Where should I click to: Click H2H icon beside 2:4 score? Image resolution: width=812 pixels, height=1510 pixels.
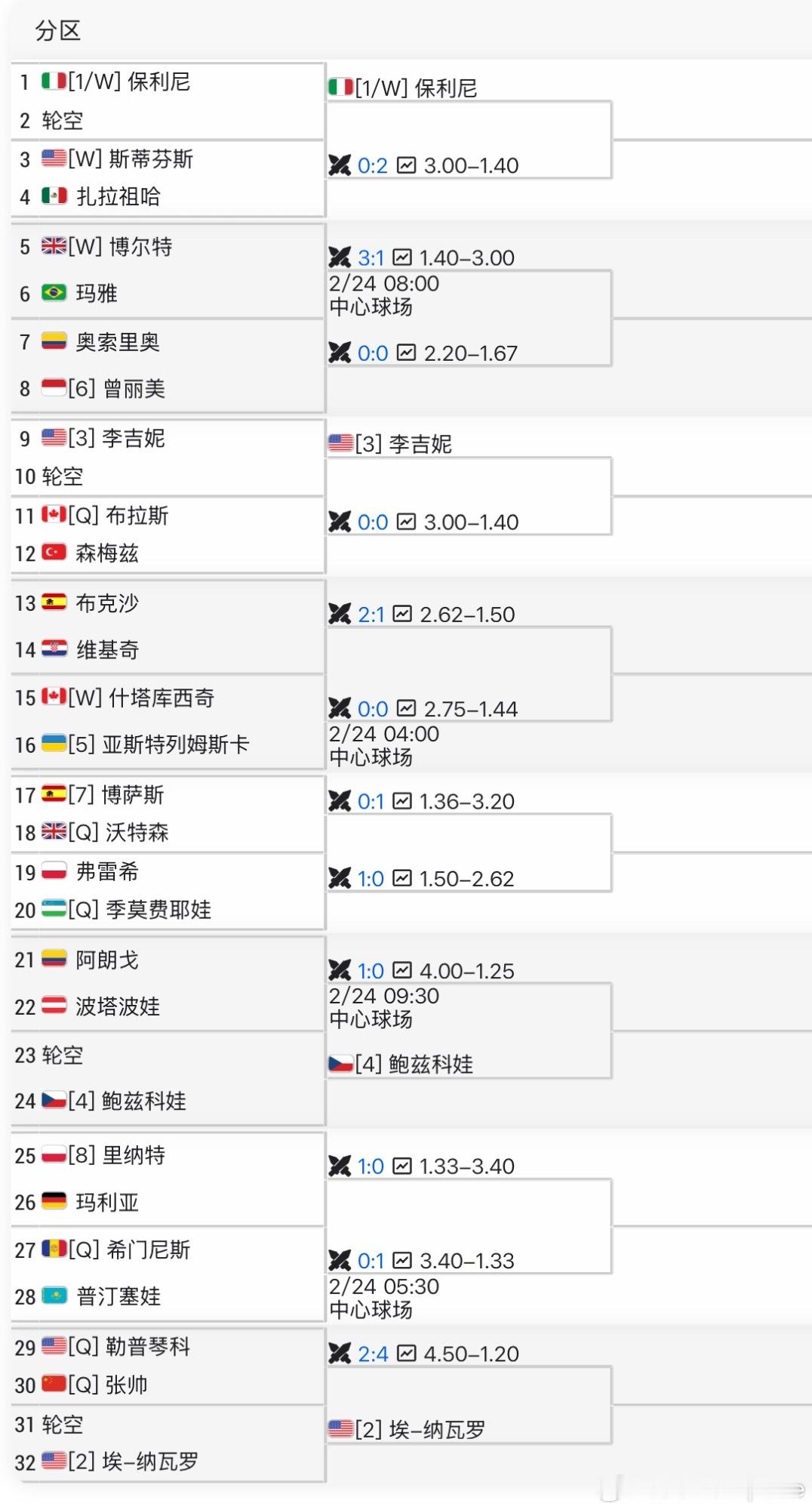[340, 1354]
